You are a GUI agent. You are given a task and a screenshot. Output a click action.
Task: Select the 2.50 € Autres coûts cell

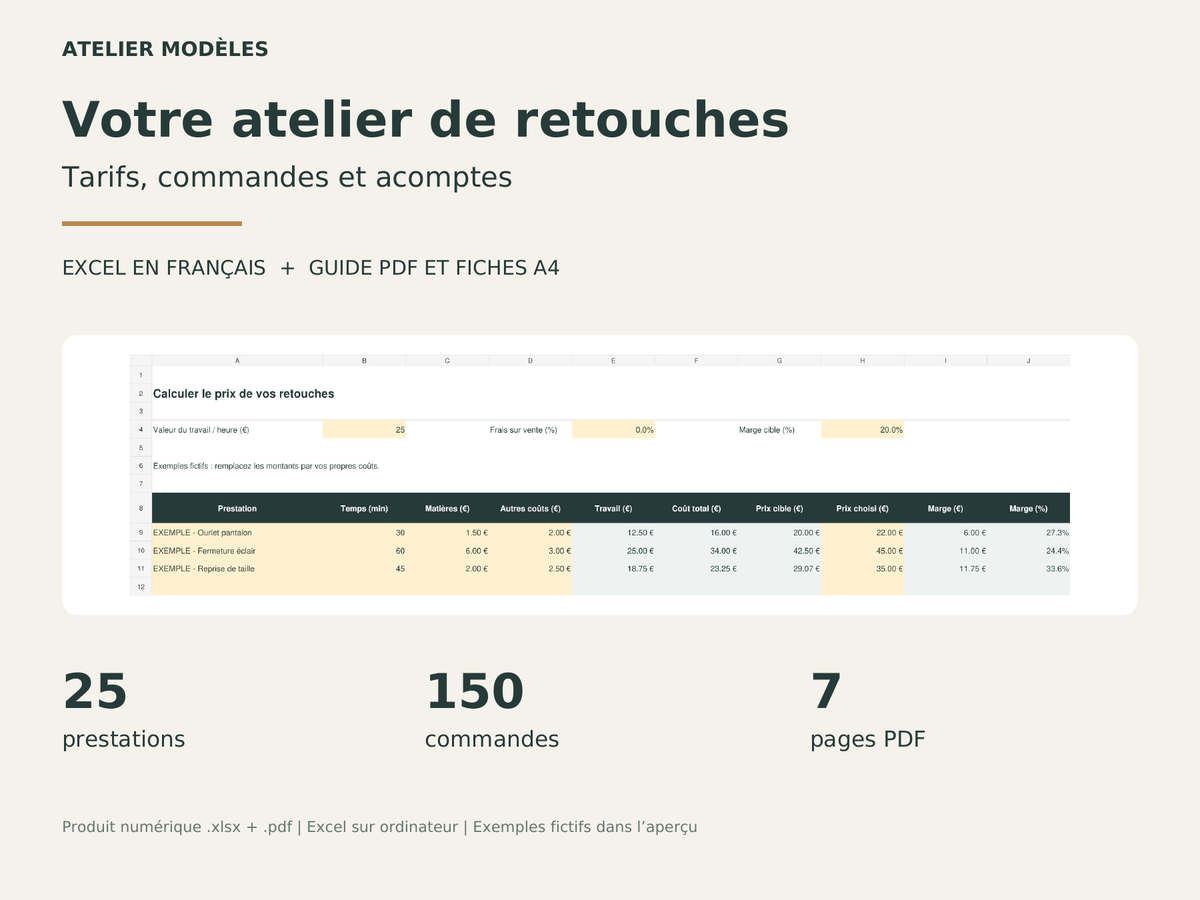[x=530, y=569]
